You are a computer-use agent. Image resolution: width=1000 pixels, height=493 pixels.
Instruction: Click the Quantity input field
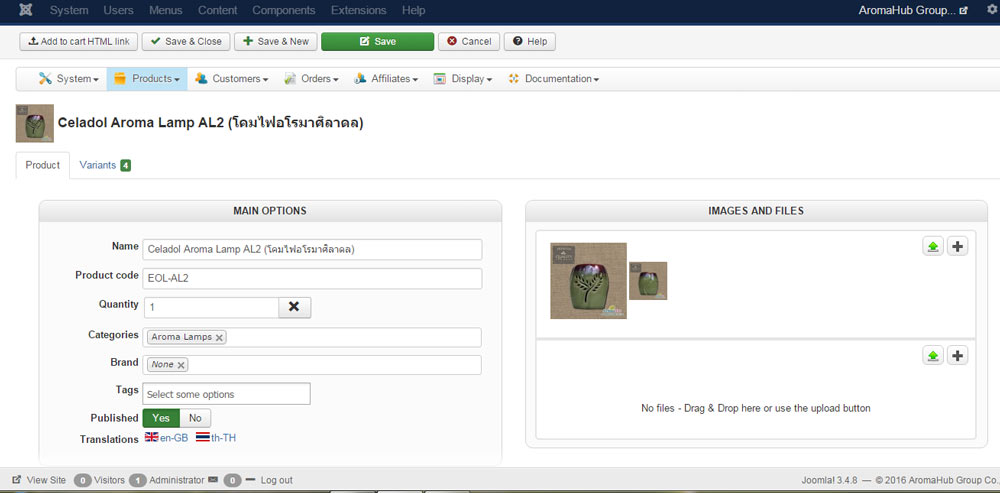click(211, 307)
